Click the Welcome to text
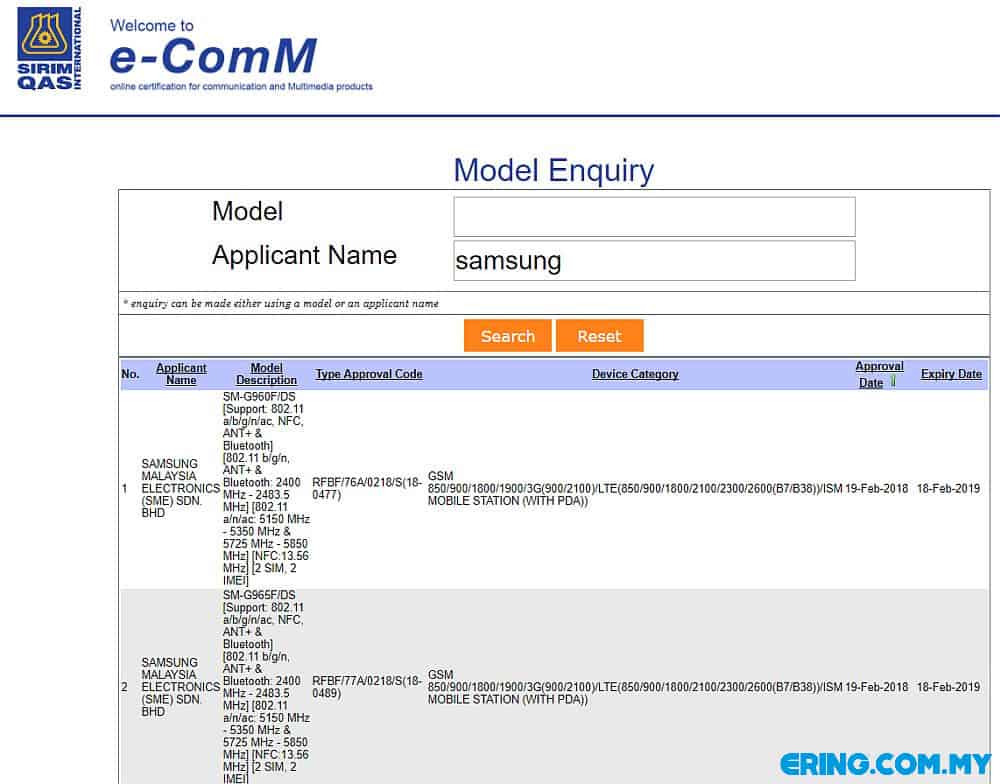 tap(152, 26)
